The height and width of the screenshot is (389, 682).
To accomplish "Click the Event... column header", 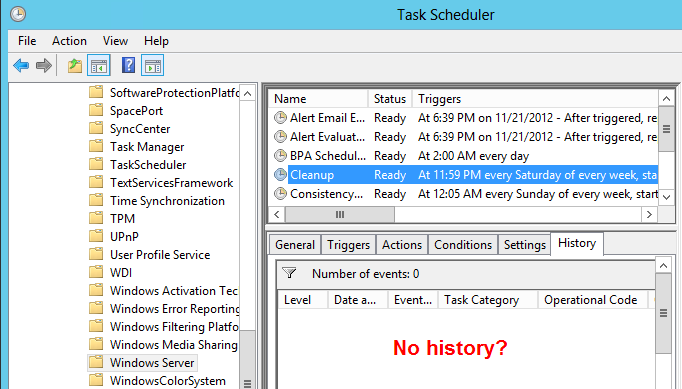I will [413, 300].
